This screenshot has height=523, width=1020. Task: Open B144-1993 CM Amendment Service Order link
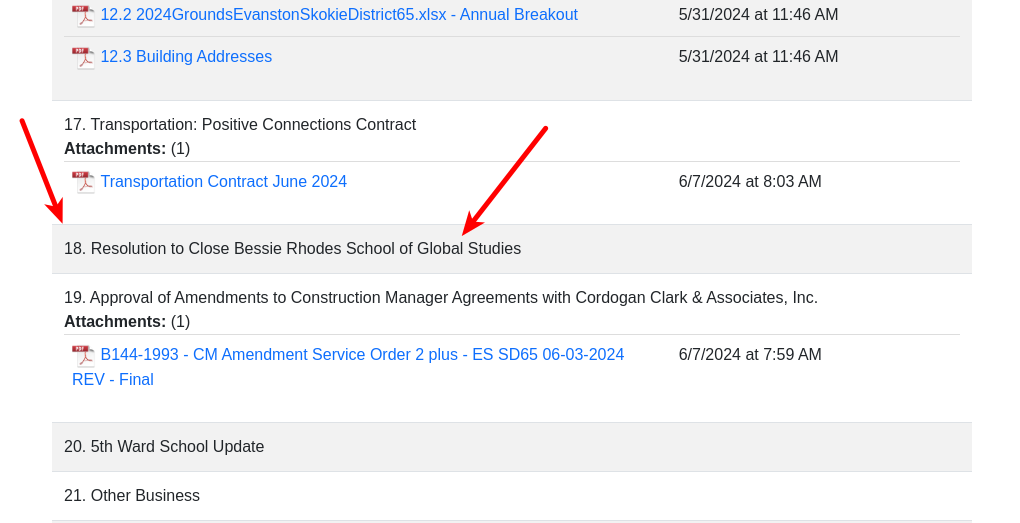pos(348,367)
